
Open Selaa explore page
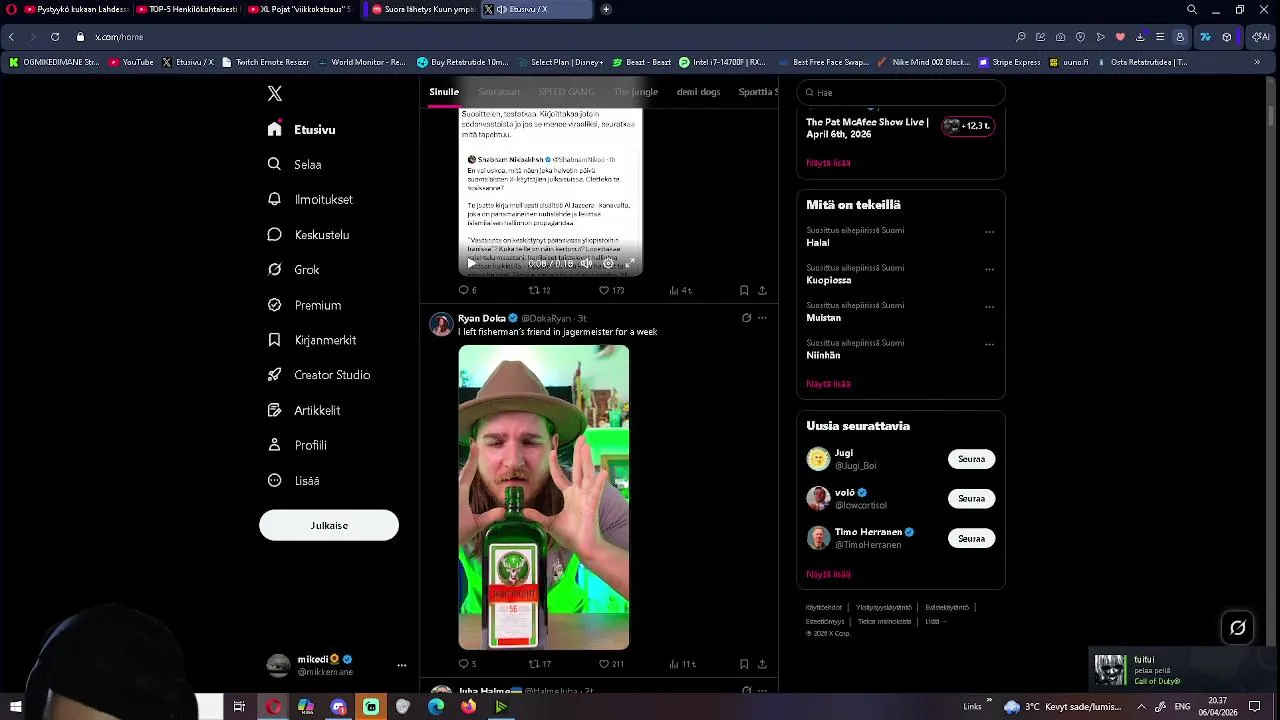(294, 165)
